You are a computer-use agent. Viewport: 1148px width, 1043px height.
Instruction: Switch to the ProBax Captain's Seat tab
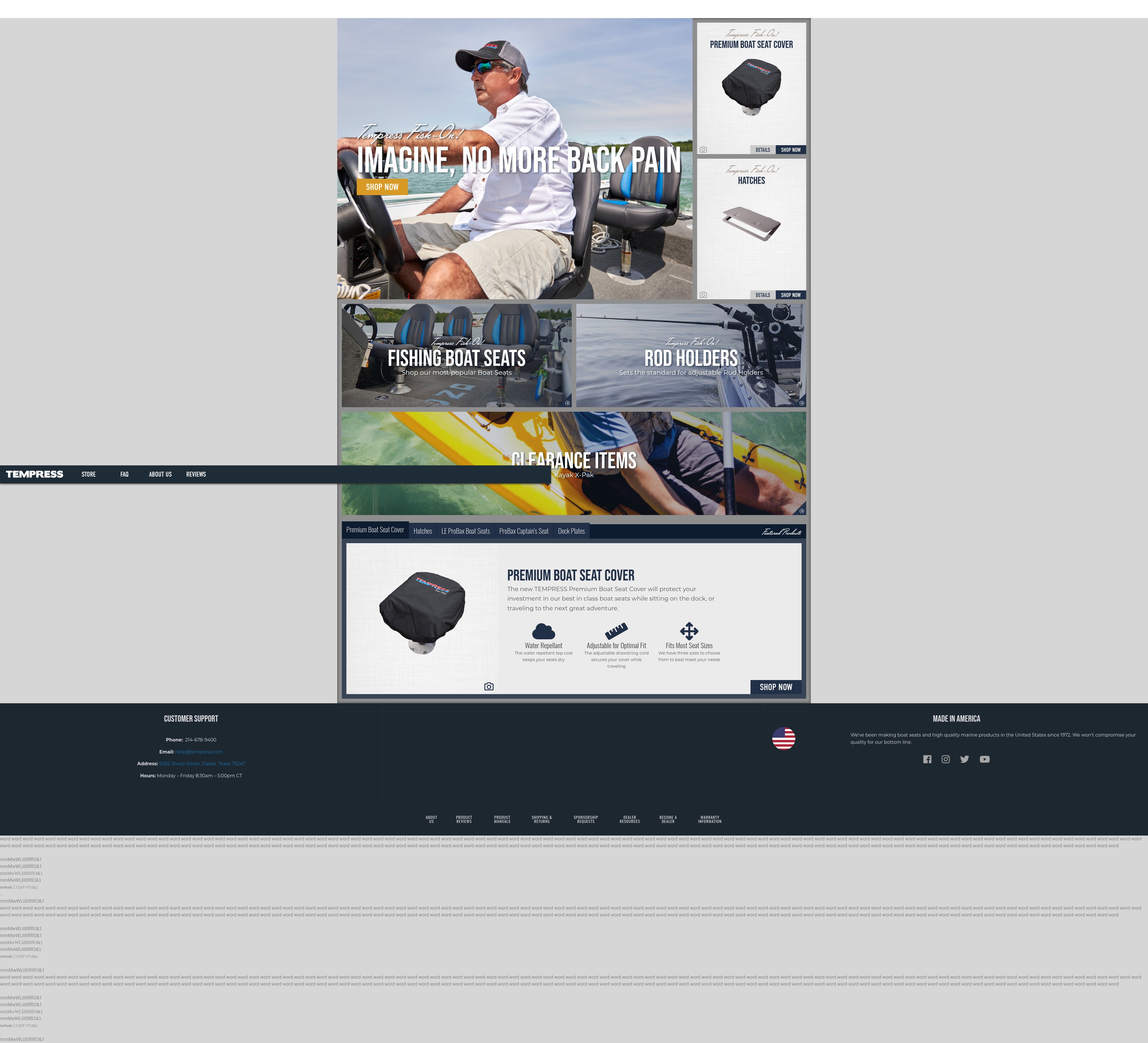[x=524, y=531]
